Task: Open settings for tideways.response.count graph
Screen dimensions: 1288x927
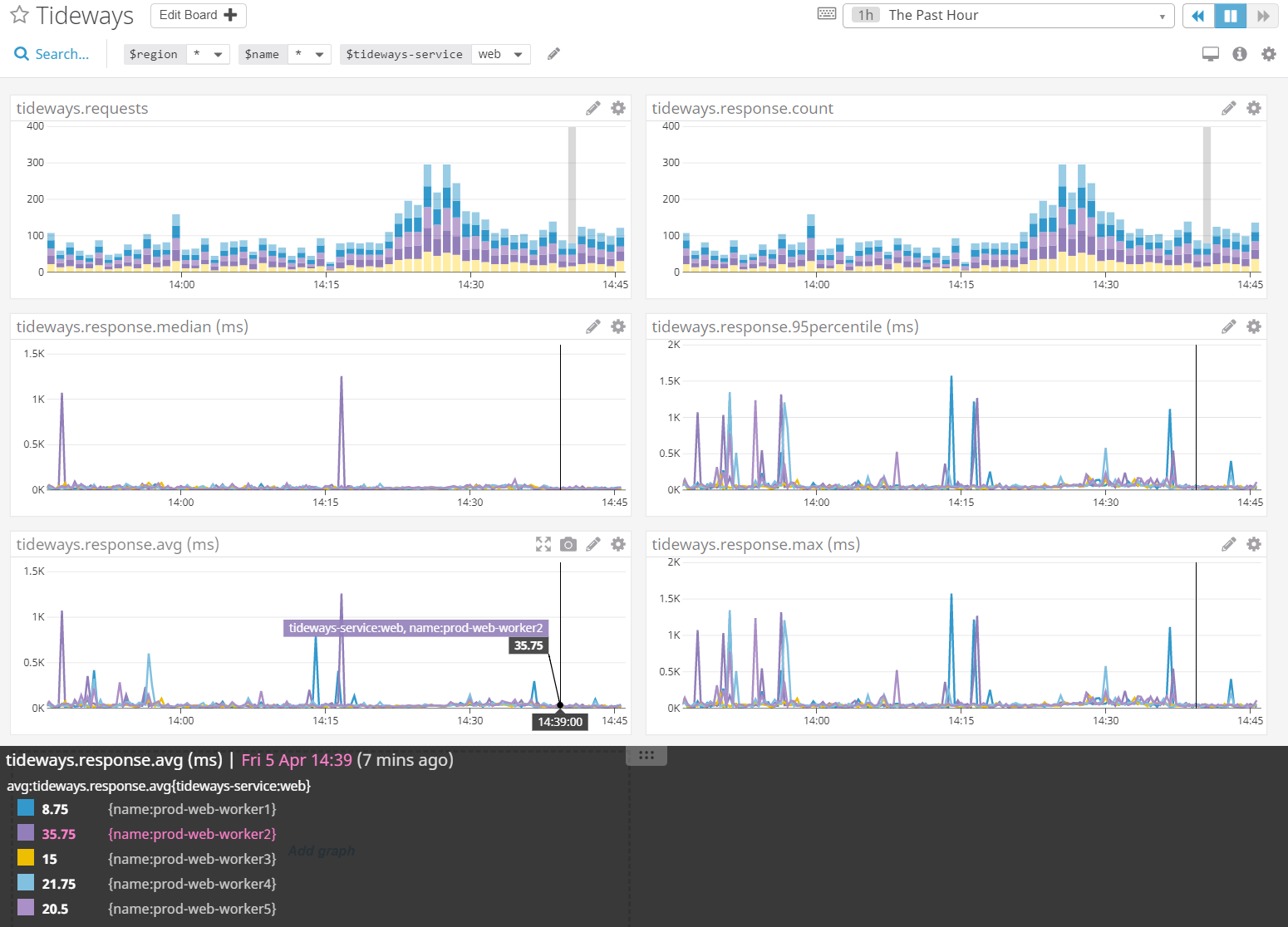Action: pyautogui.click(x=1254, y=108)
